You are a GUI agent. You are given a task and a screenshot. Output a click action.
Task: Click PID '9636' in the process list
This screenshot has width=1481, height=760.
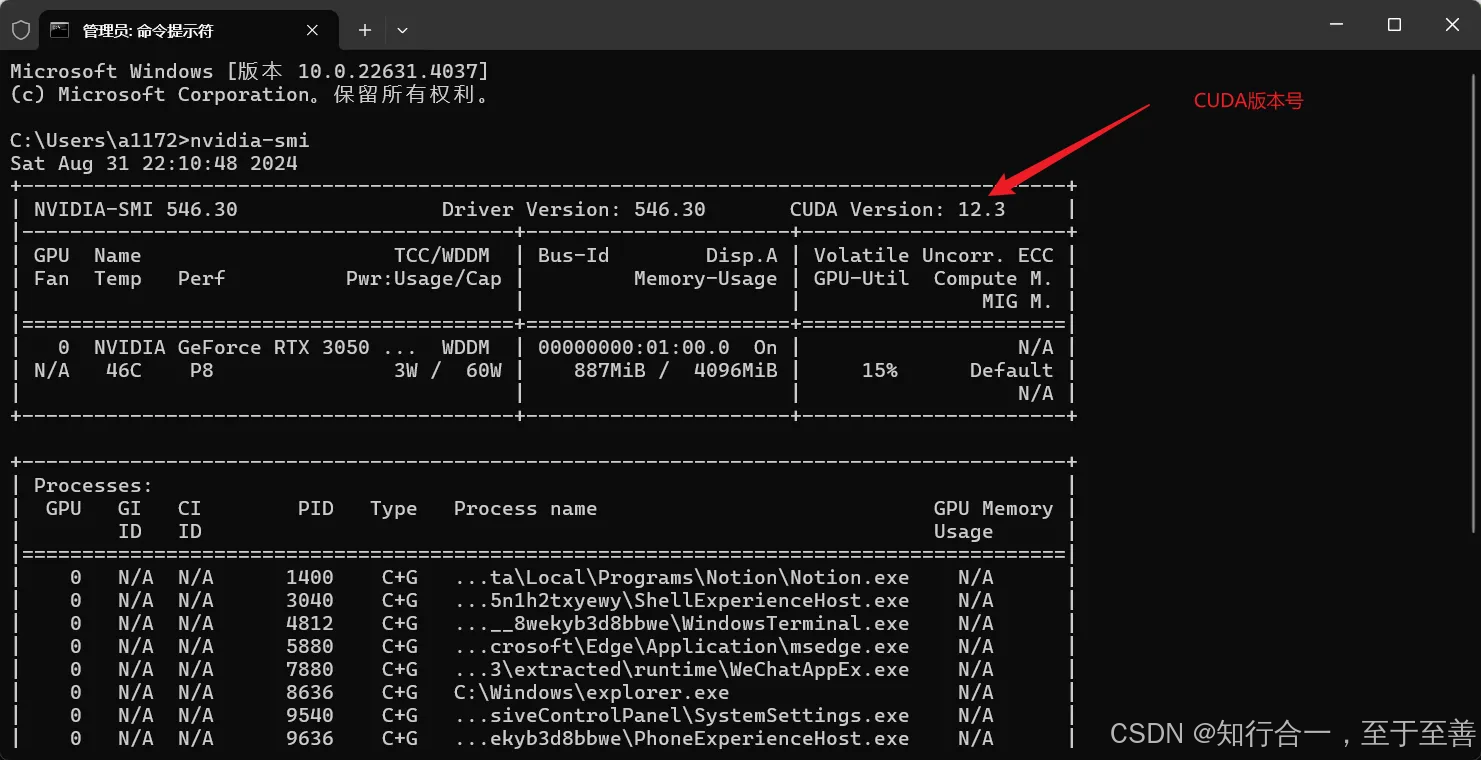tap(310, 738)
